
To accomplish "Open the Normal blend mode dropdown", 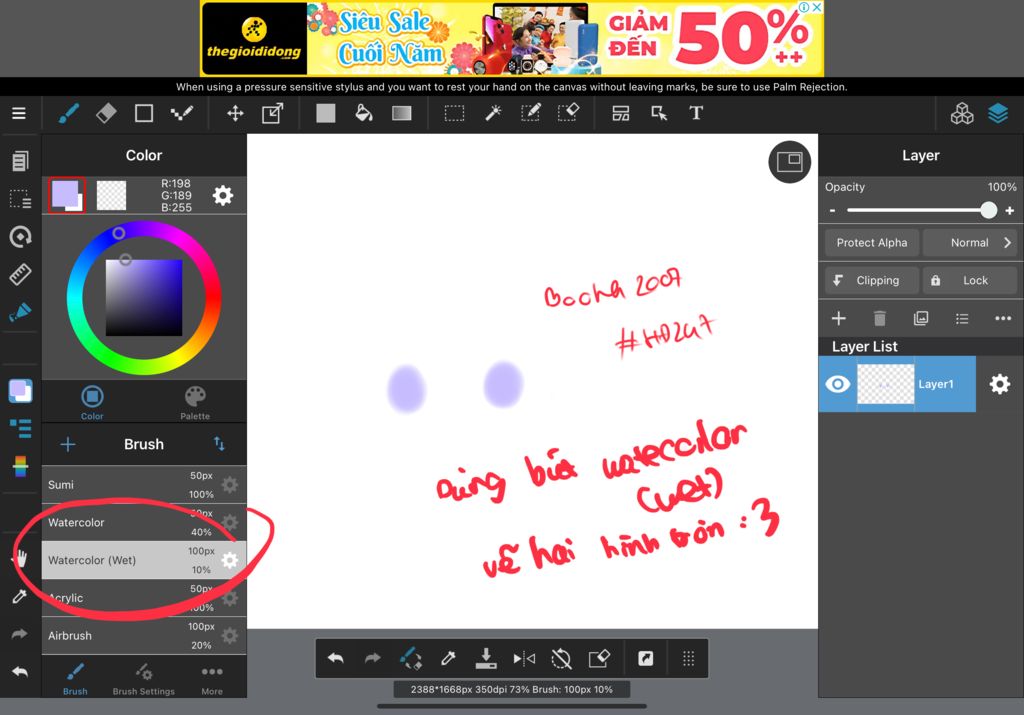I will (x=970, y=242).
